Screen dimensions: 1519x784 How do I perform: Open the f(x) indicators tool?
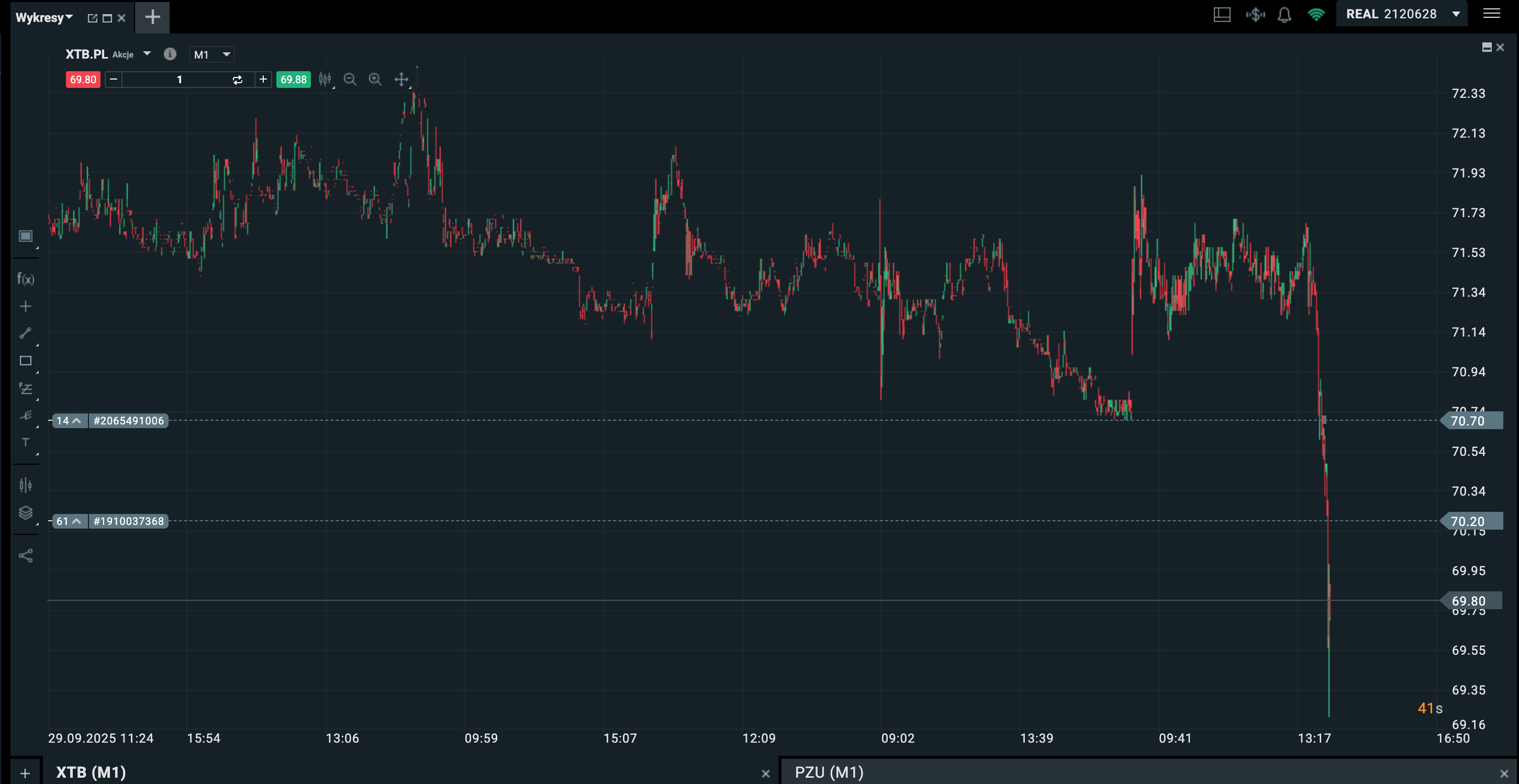pyautogui.click(x=25, y=279)
